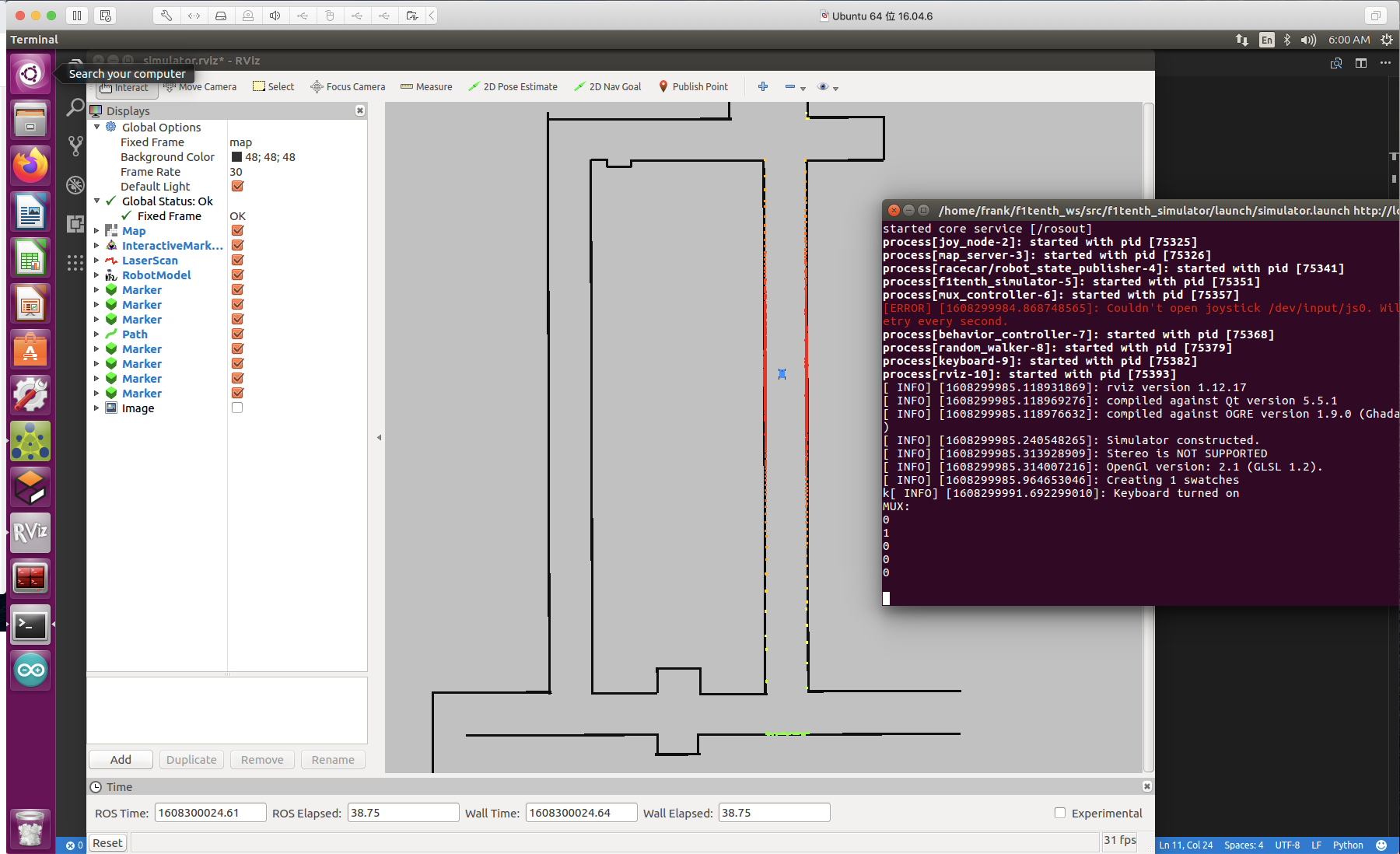Click UTF-8 encoding in the status bar
1400x854 pixels.
1287,845
